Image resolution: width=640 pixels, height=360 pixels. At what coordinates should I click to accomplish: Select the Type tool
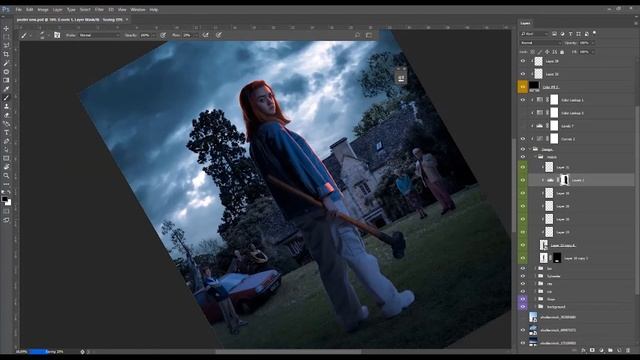6,132
